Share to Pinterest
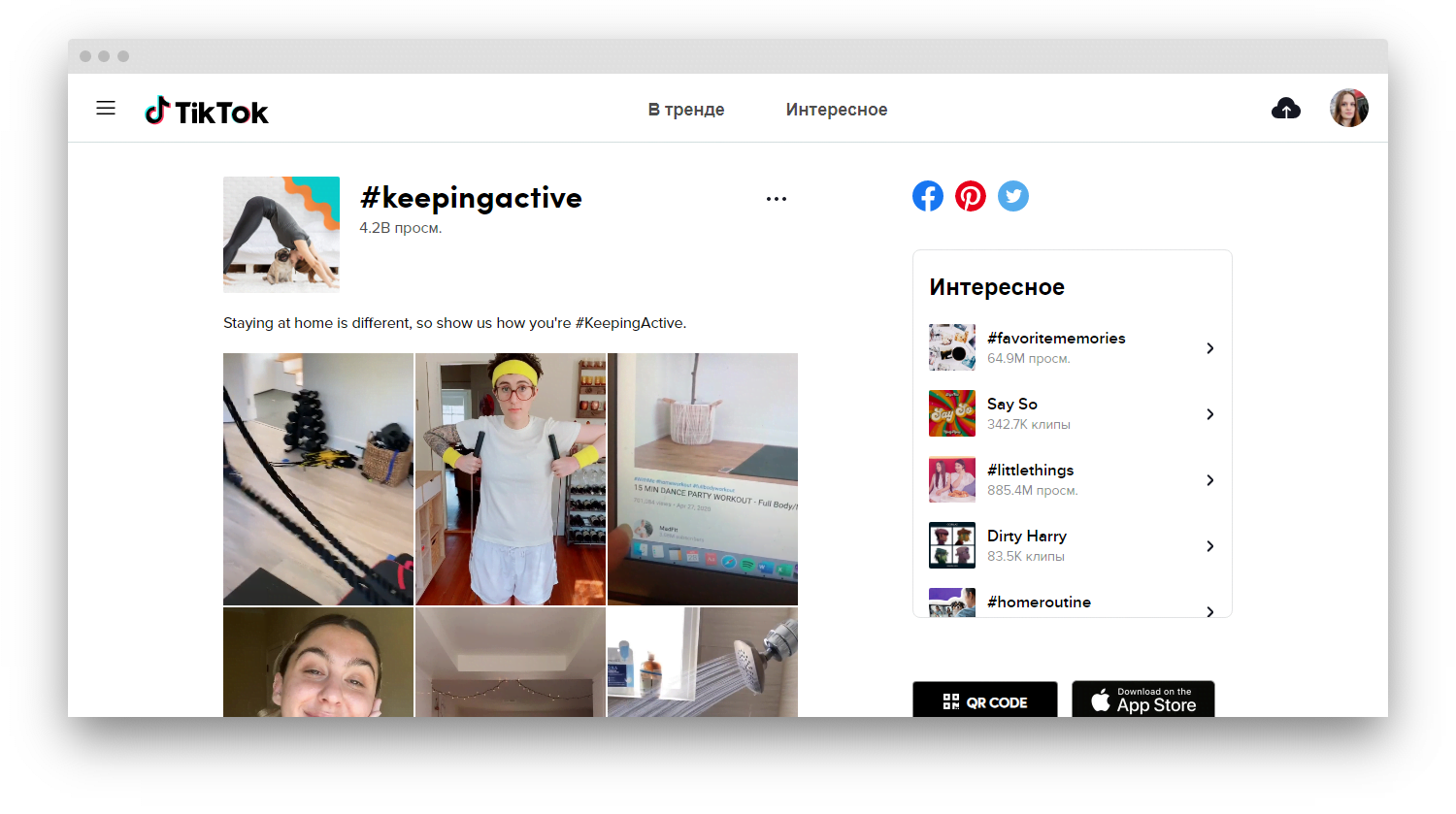The image size is (1456, 814). (x=971, y=196)
